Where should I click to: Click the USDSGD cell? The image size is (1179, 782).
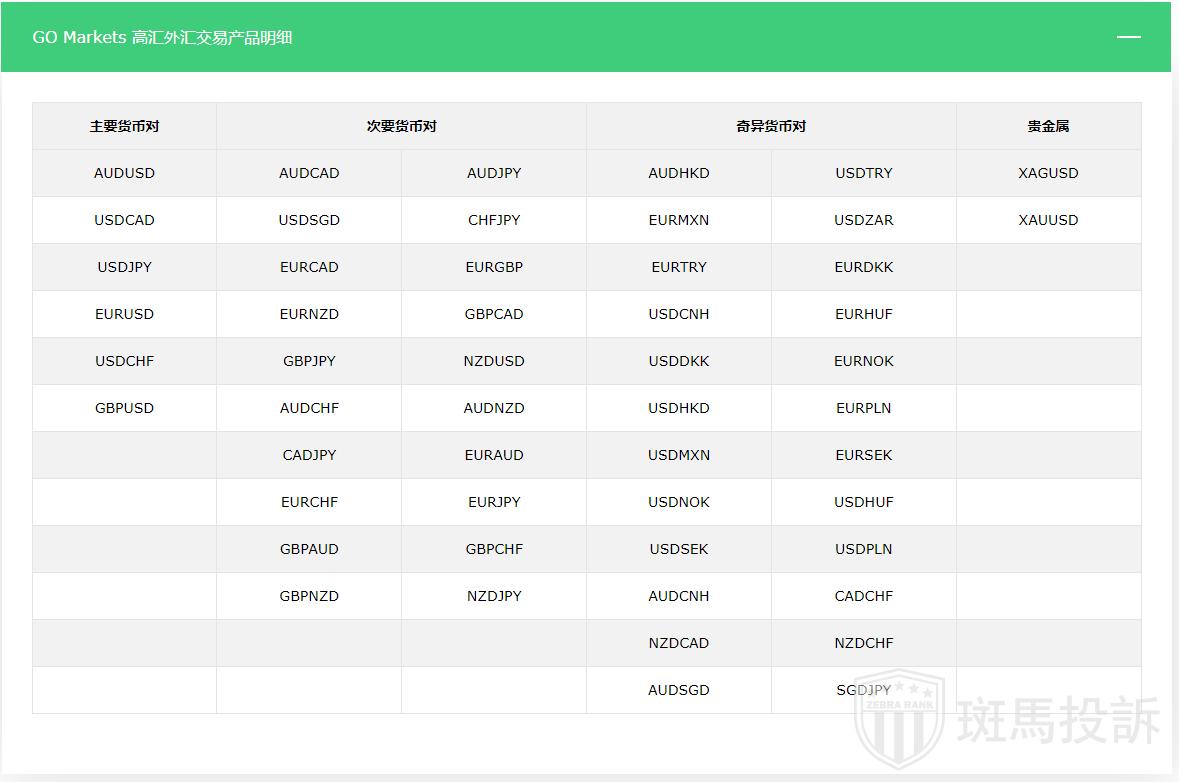[x=309, y=220]
